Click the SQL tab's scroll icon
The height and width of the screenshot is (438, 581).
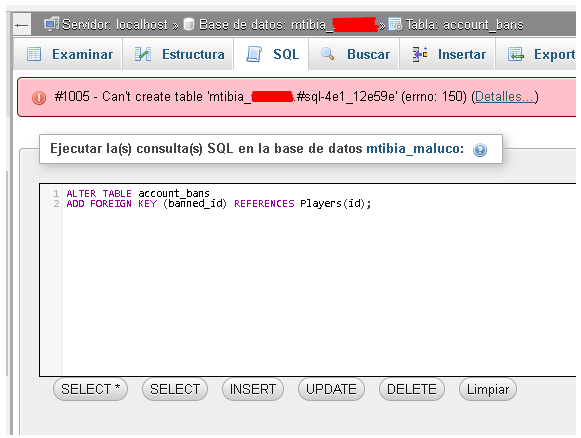click(254, 54)
